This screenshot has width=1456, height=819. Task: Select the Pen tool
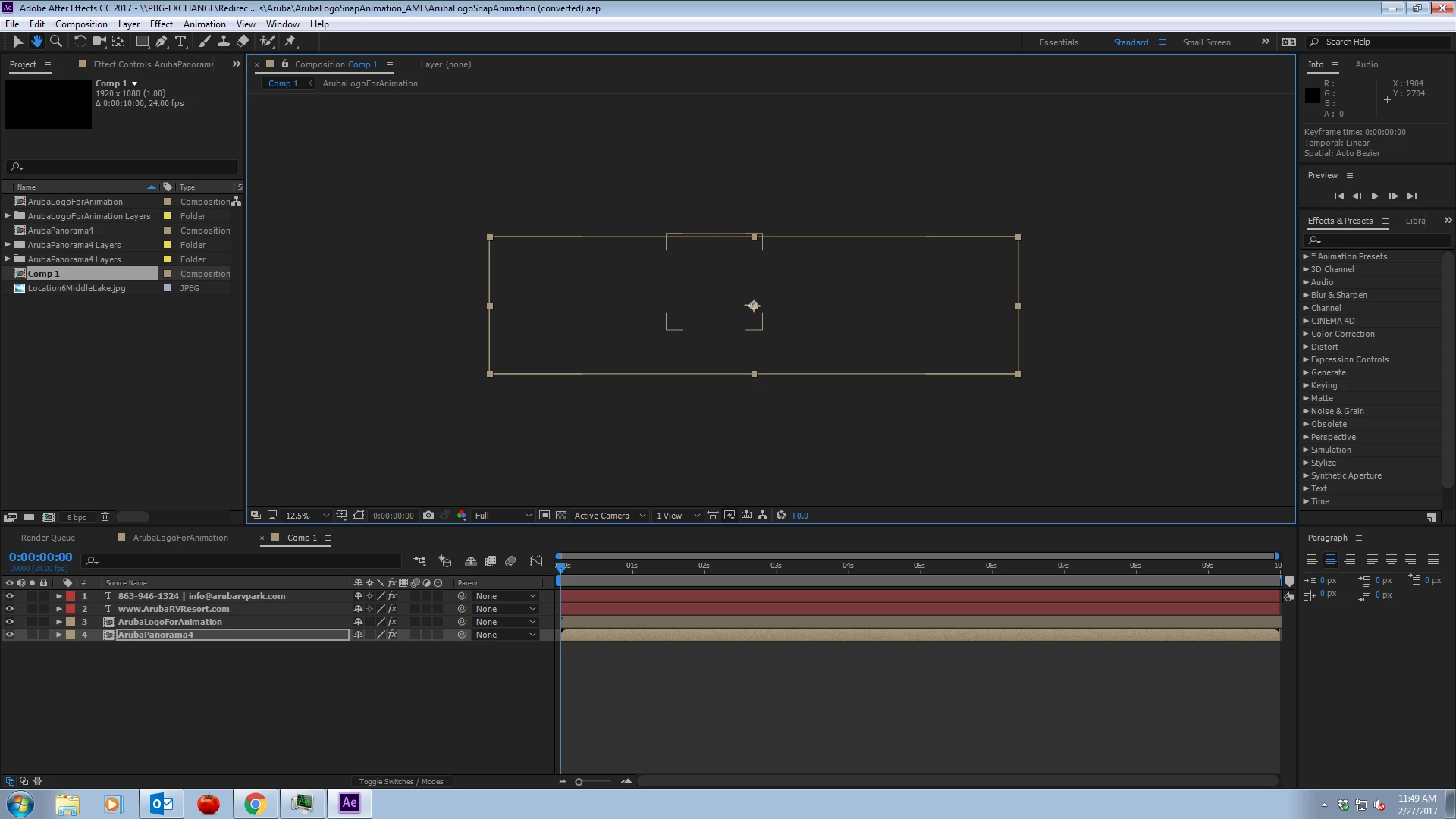162,42
